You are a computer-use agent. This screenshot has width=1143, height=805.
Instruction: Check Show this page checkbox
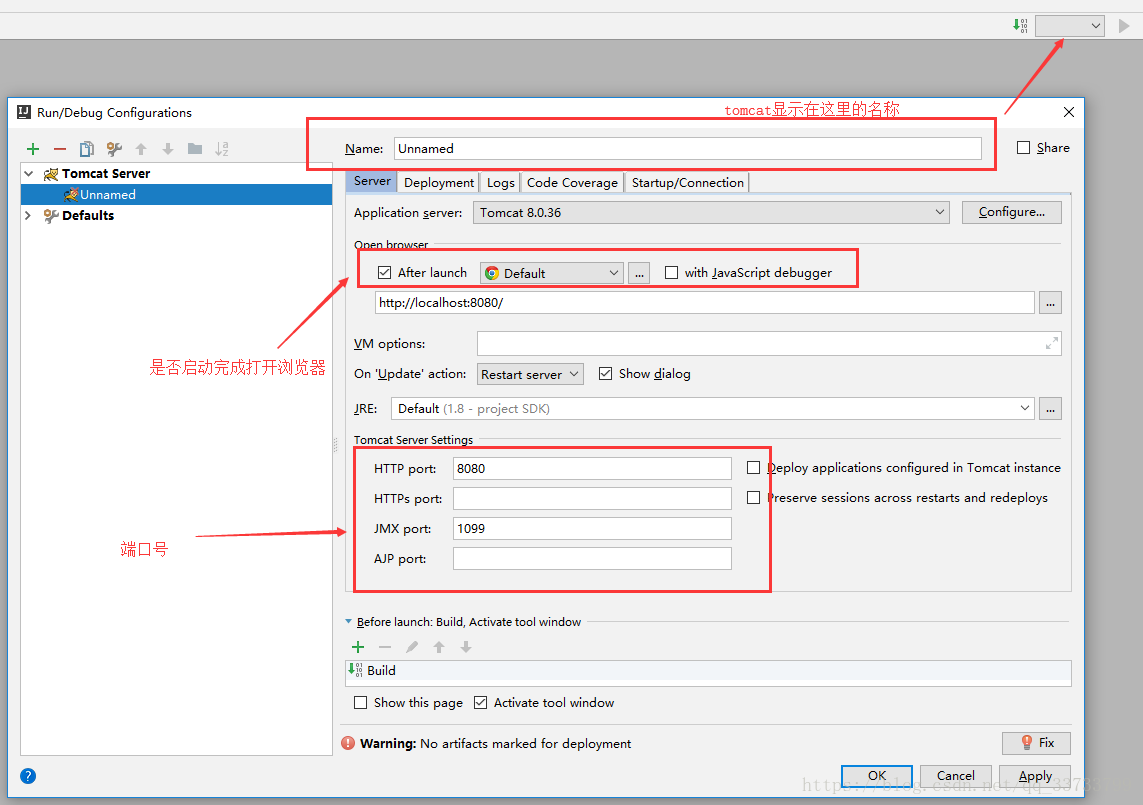click(360, 703)
